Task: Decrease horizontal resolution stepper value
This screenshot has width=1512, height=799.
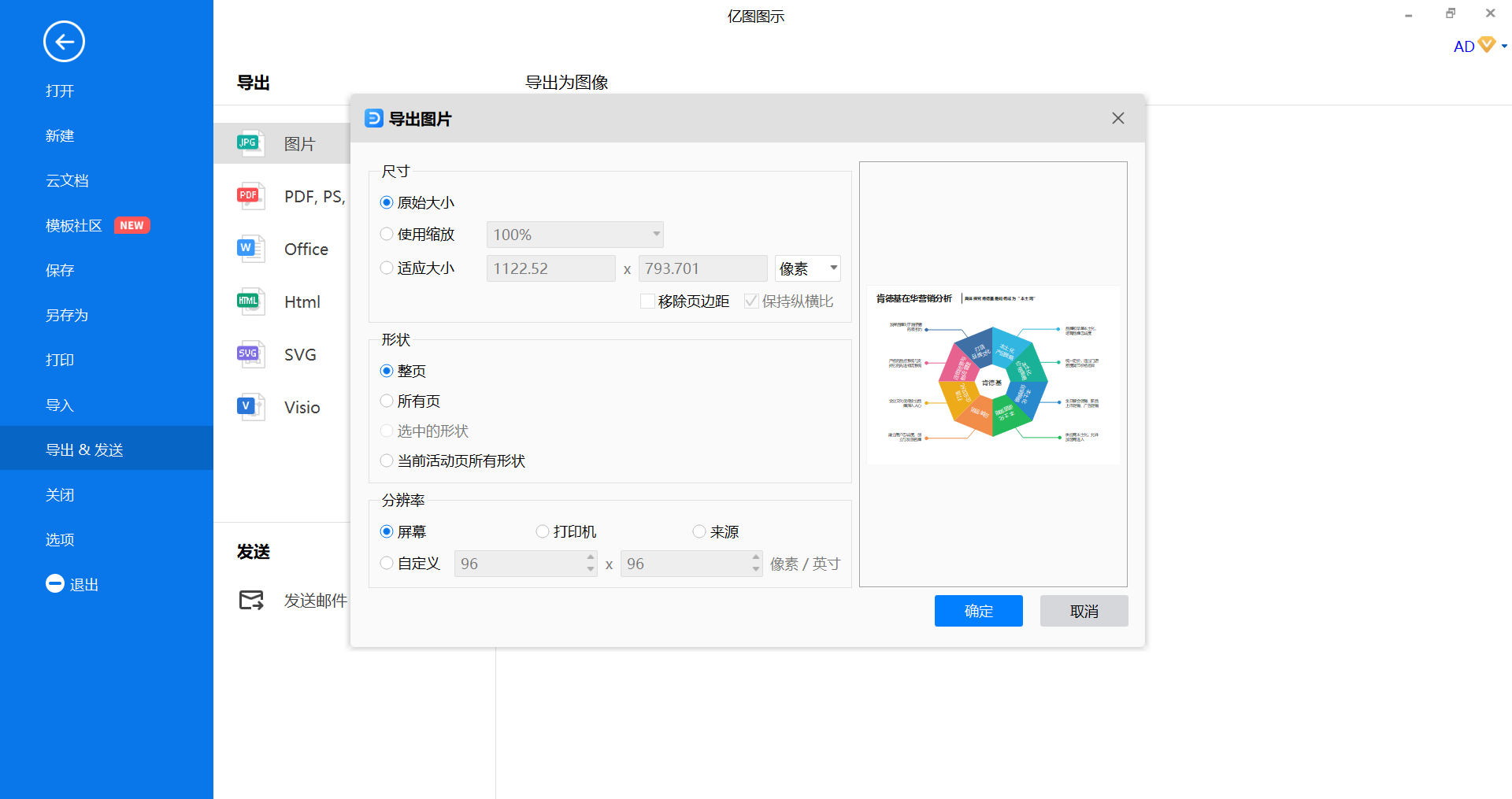Action: [x=591, y=569]
